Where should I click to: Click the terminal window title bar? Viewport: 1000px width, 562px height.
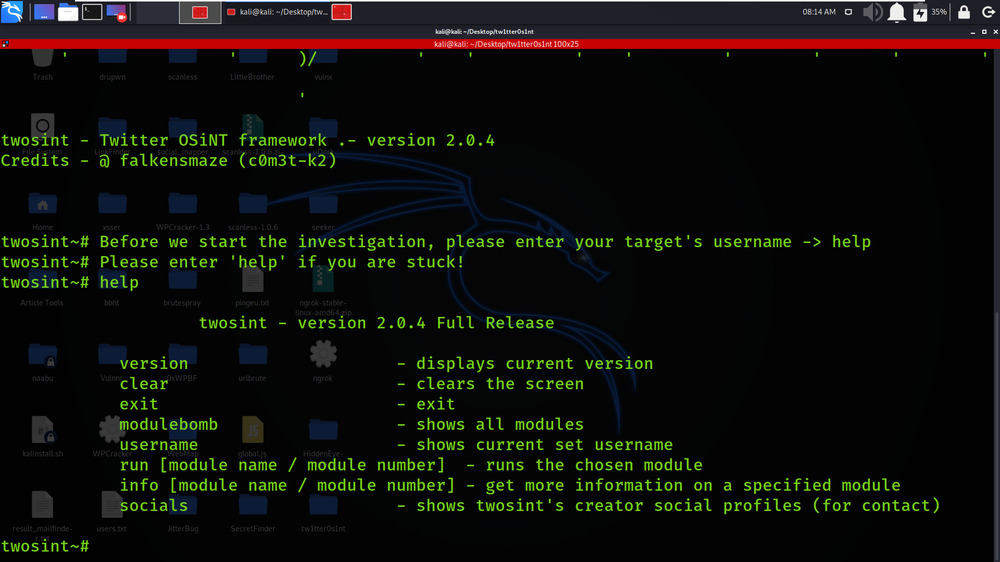click(x=484, y=31)
